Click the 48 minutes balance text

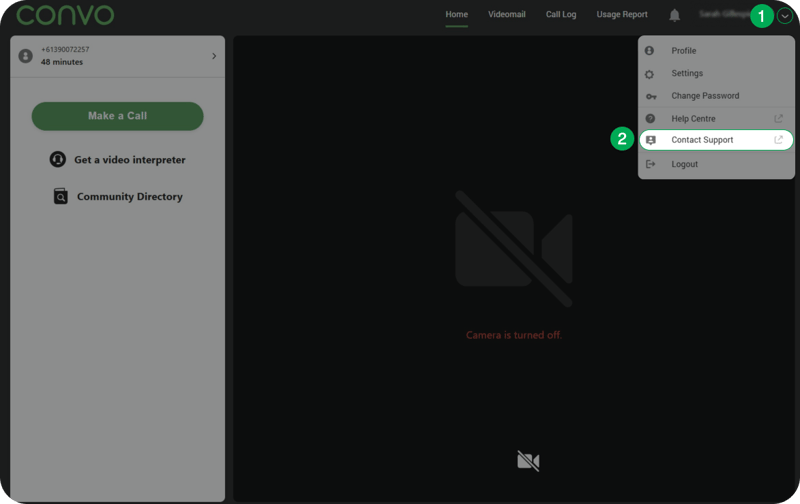(62, 62)
